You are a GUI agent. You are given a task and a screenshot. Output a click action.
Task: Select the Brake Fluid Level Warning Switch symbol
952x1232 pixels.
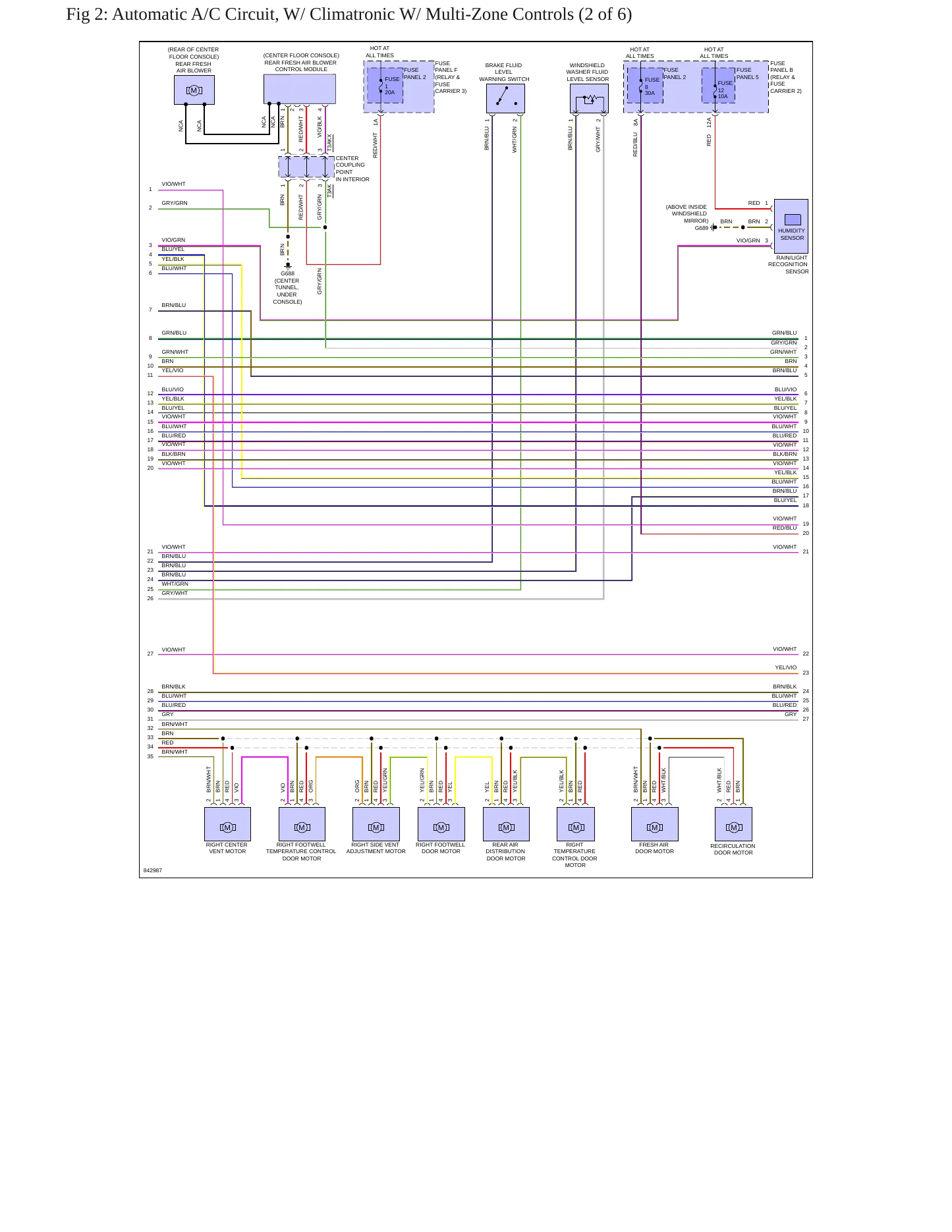click(505, 98)
